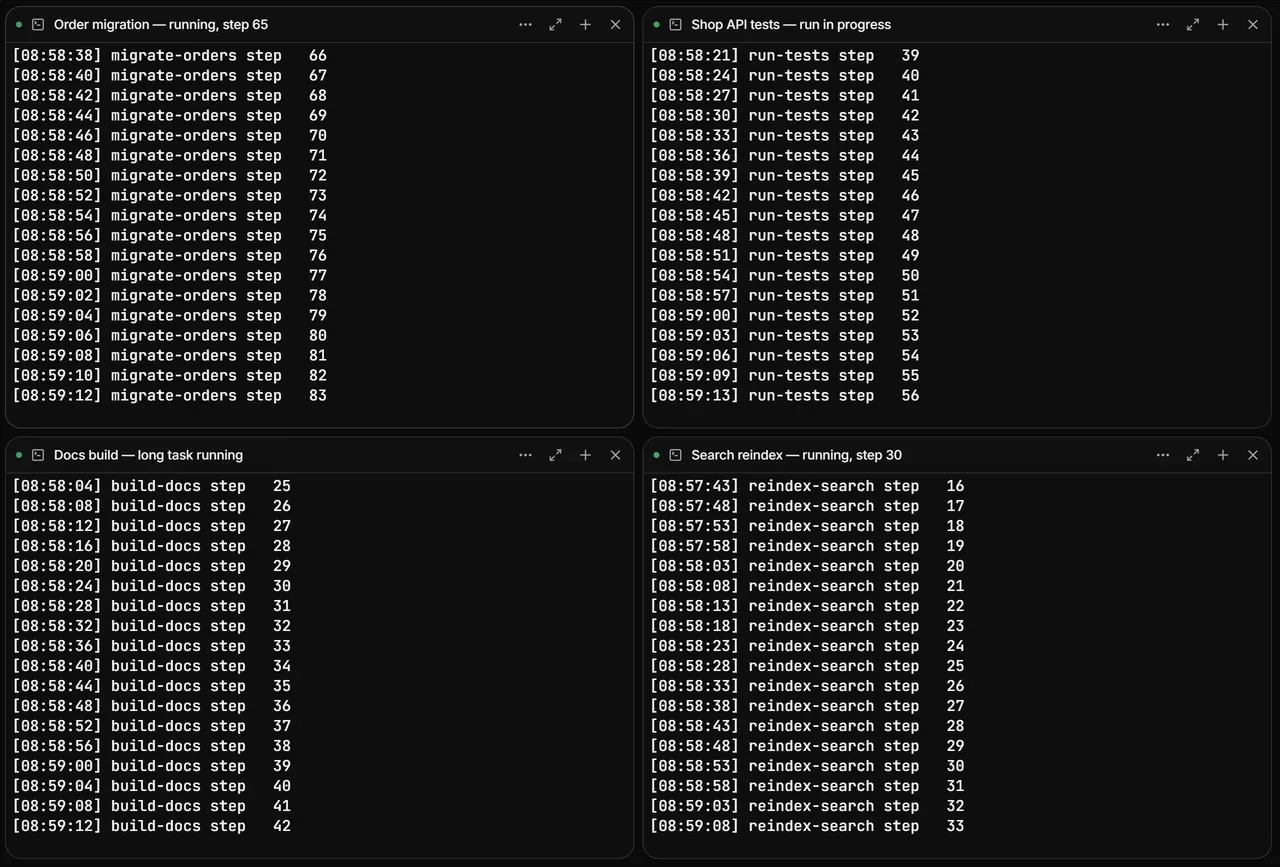This screenshot has width=1280, height=867.
Task: Click the run-tests step 43 line
Action: coord(785,136)
